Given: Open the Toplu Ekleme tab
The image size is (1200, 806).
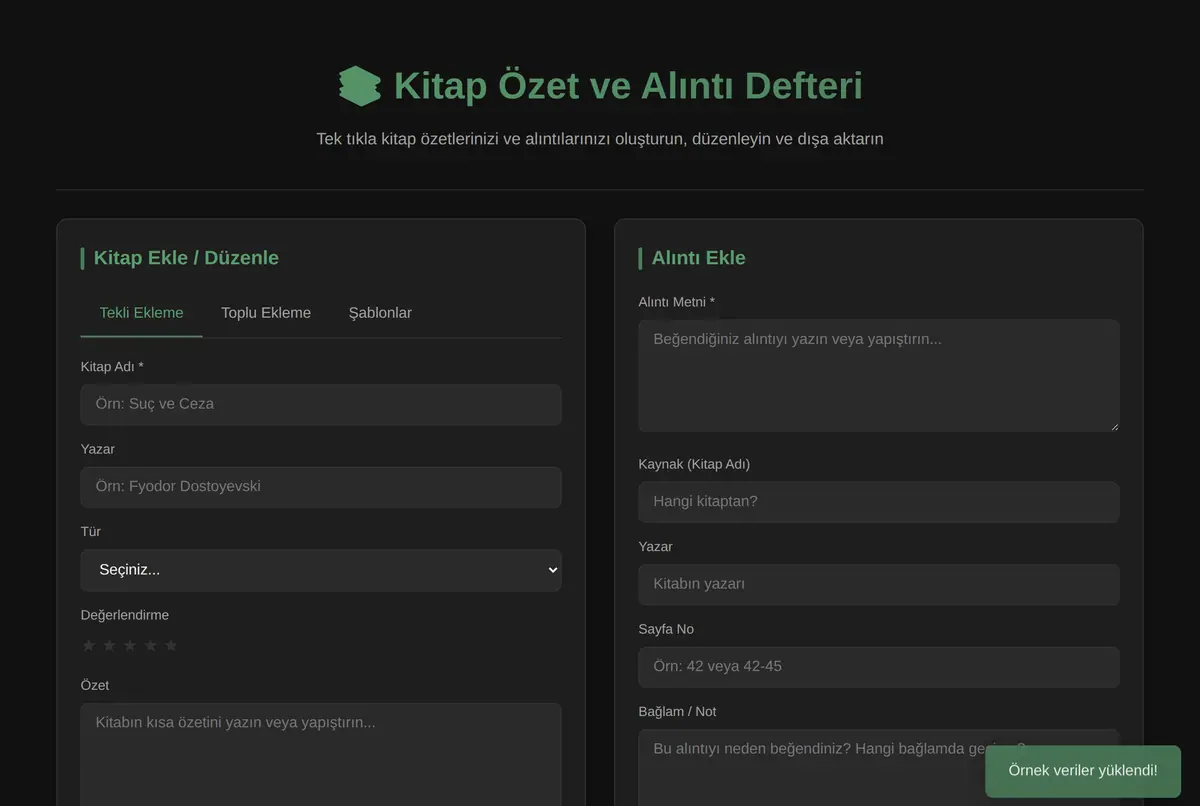Looking at the screenshot, I should click(266, 313).
